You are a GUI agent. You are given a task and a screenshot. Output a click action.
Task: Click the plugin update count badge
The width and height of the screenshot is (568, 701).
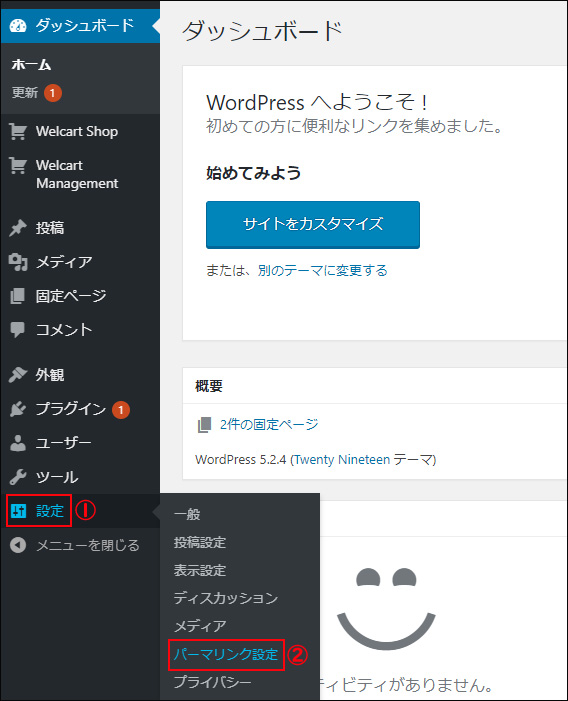tap(121, 410)
